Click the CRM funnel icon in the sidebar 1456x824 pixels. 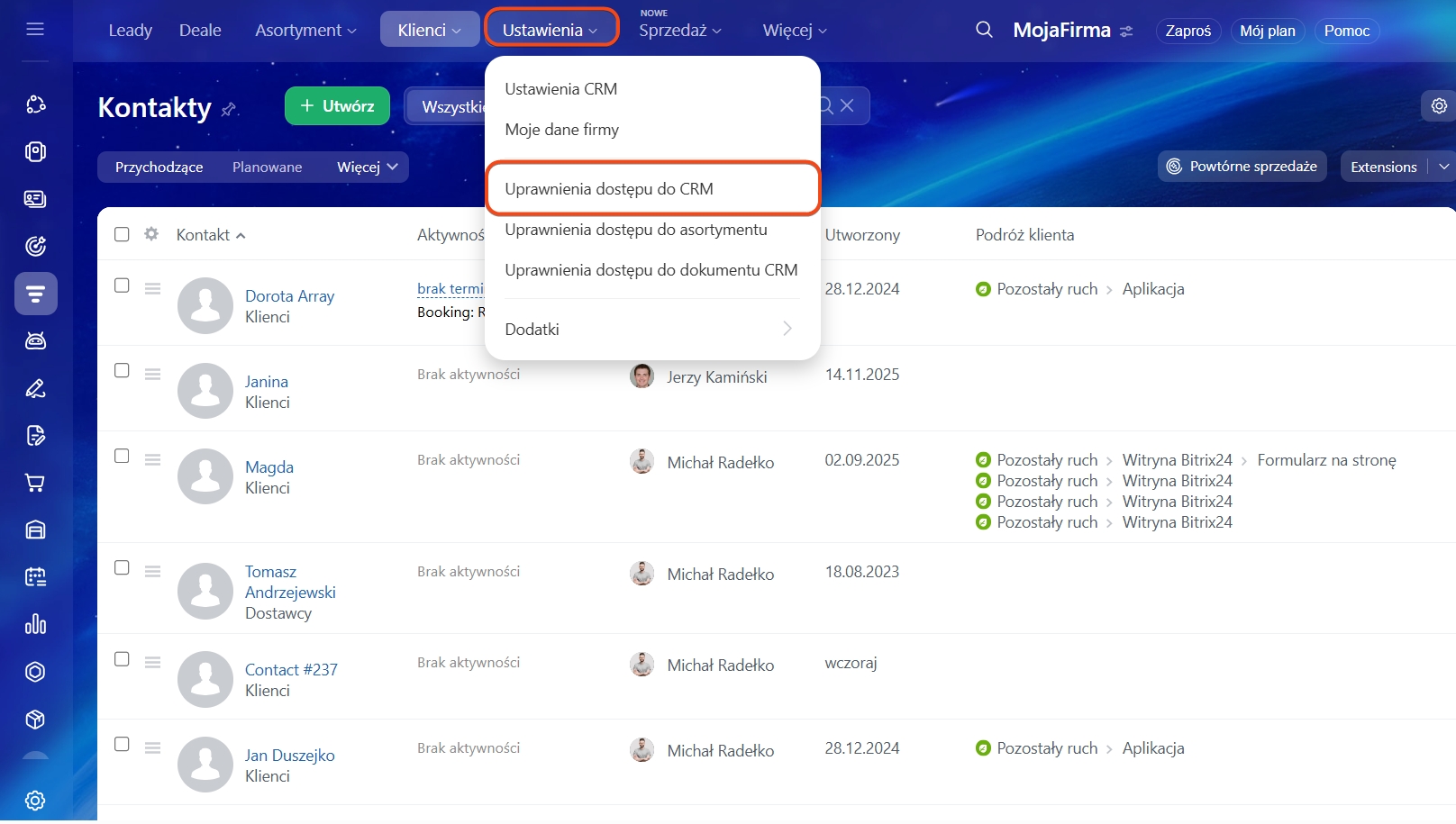[35, 294]
